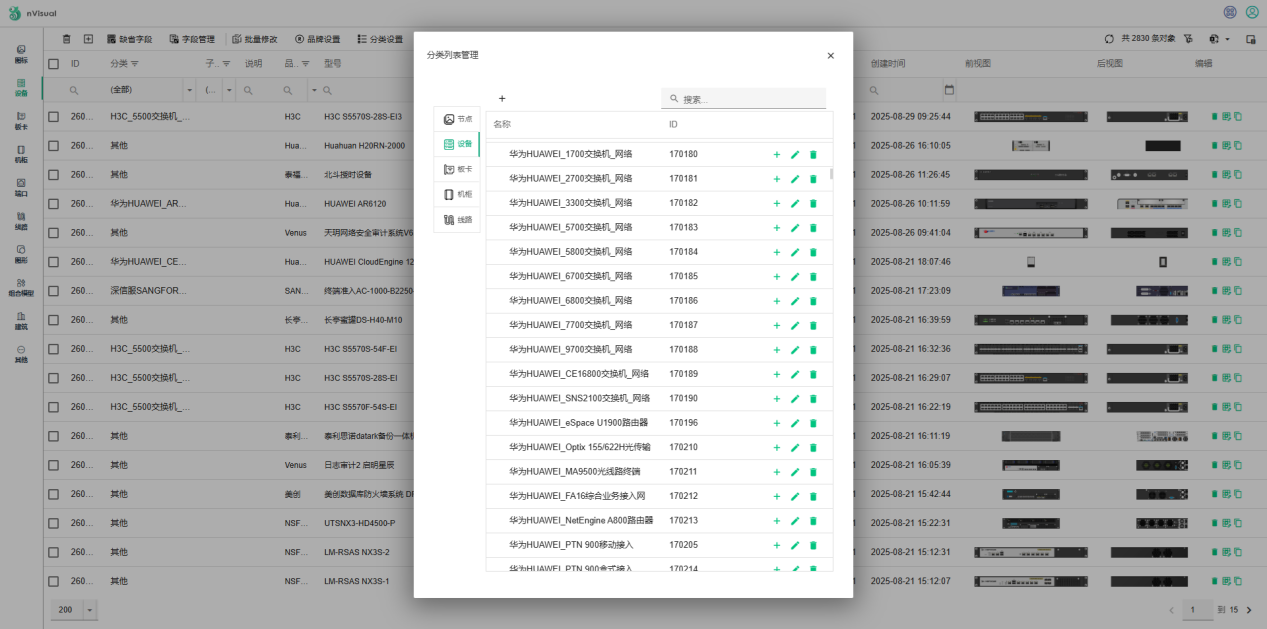Select the 节点 tab in dialog
The height and width of the screenshot is (629, 1267).
pyautogui.click(x=457, y=119)
